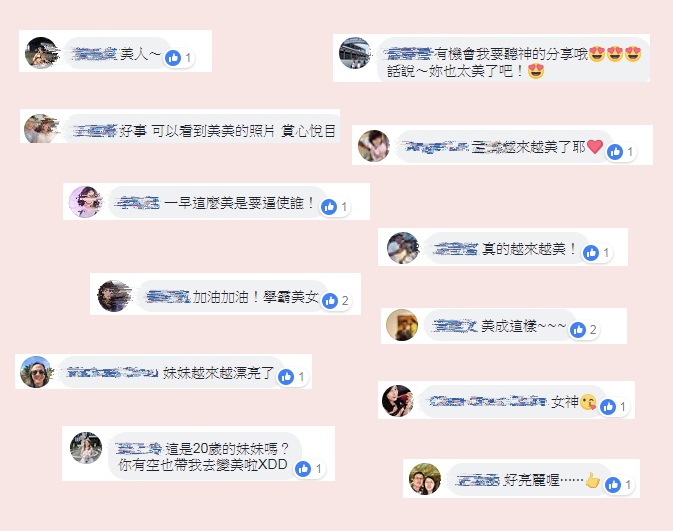This screenshot has width=673, height=531.
Task: Open the building avatar by 有機會我要聽神的分享 comment
Action: pyautogui.click(x=355, y=53)
